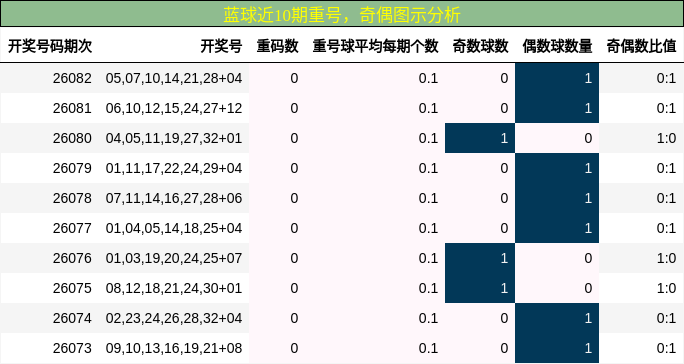684x364 pixels.
Task: Click average value 0.1 in row 26082
Action: pos(428,78)
